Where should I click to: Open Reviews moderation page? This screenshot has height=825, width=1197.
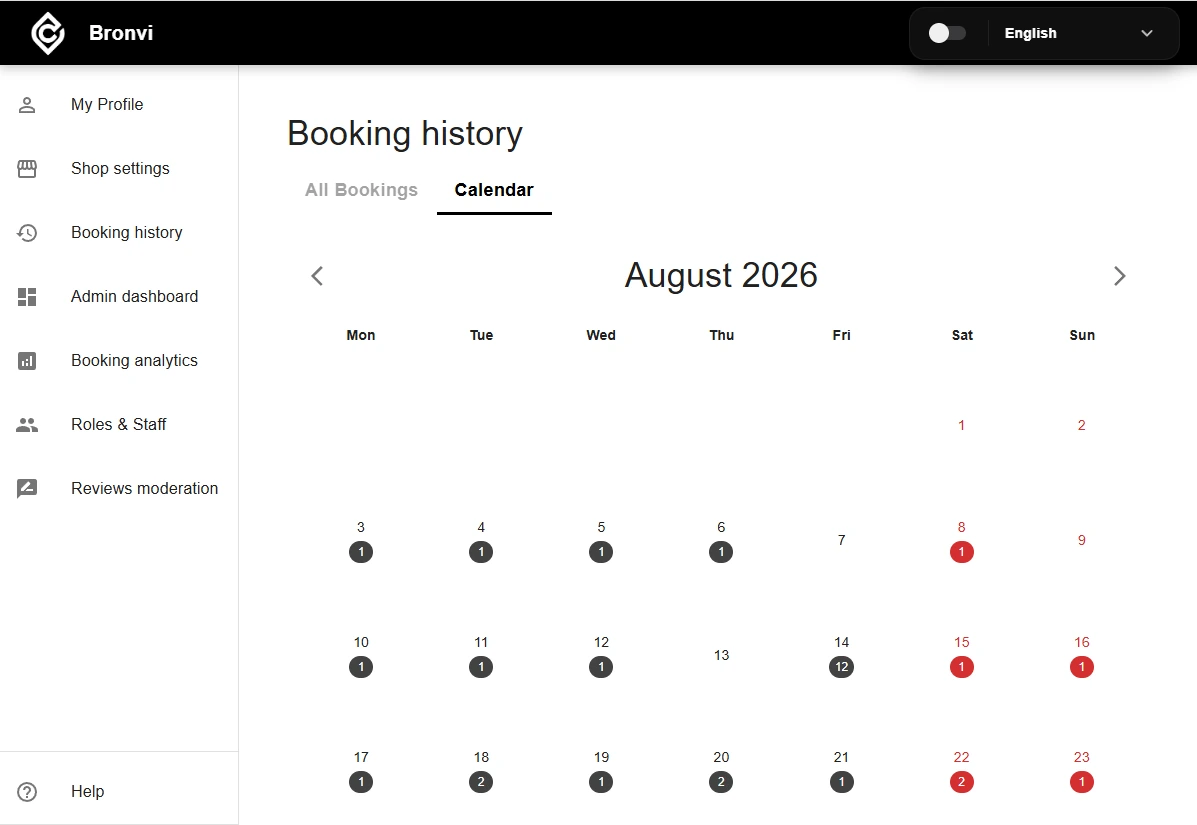pyautogui.click(x=118, y=488)
